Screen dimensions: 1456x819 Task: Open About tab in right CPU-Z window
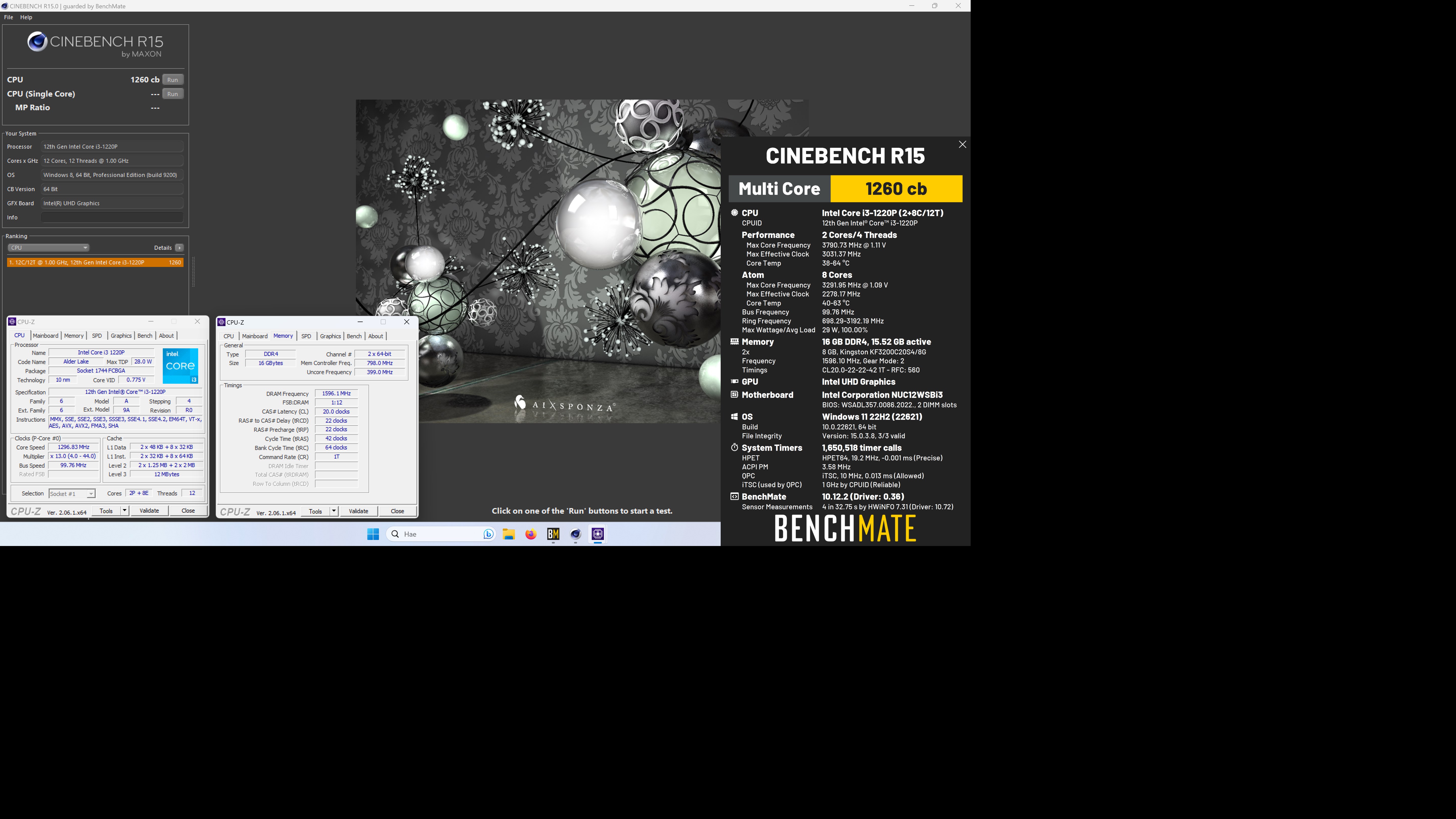click(375, 336)
